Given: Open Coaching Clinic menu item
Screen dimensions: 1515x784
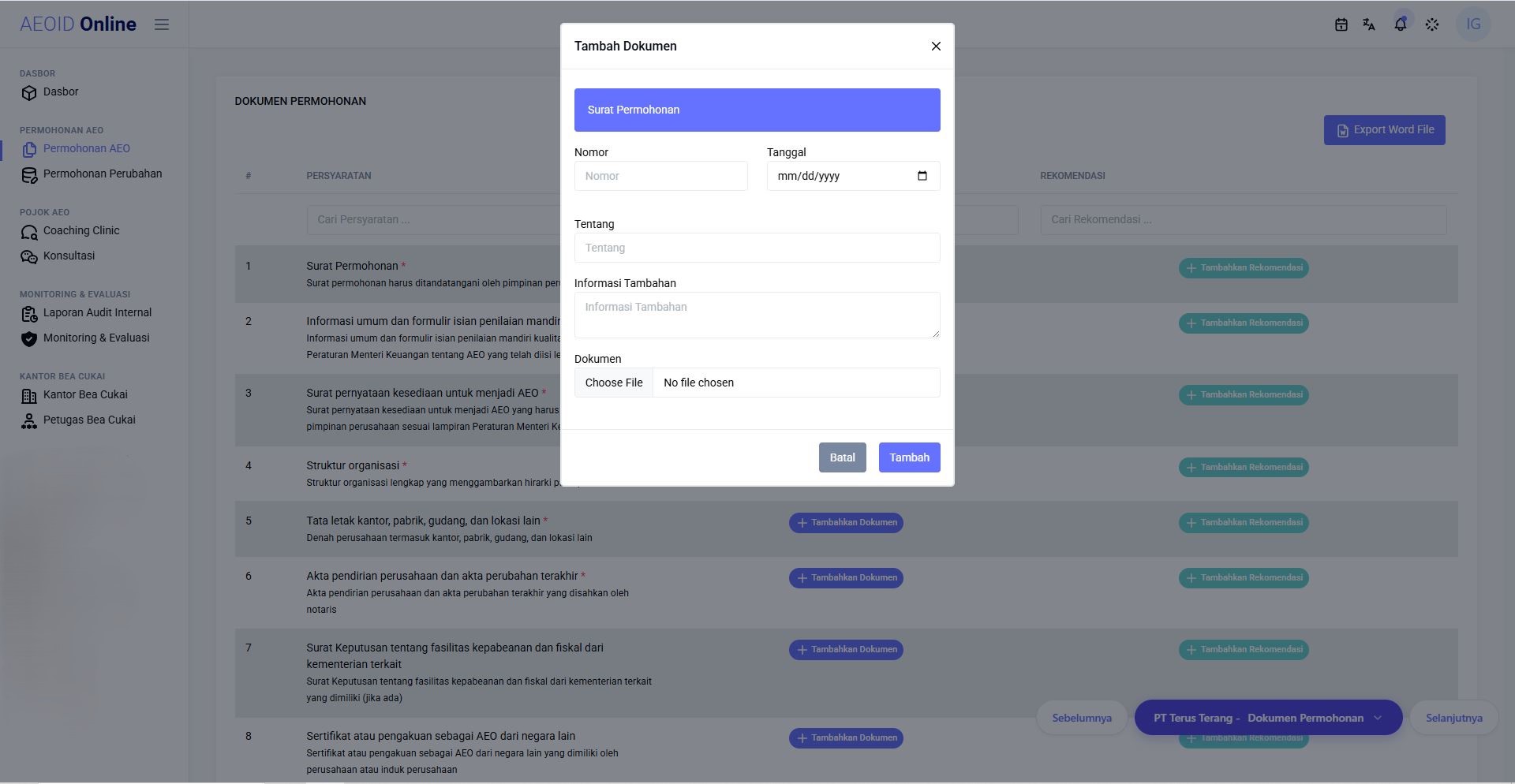Looking at the screenshot, I should (81, 231).
